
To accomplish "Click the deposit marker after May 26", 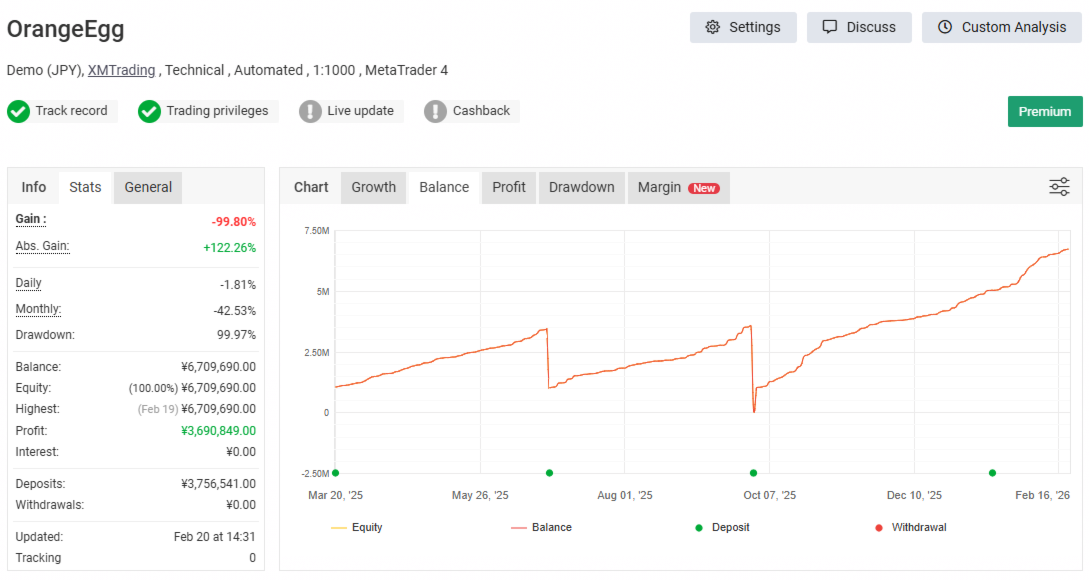I will click(x=549, y=473).
